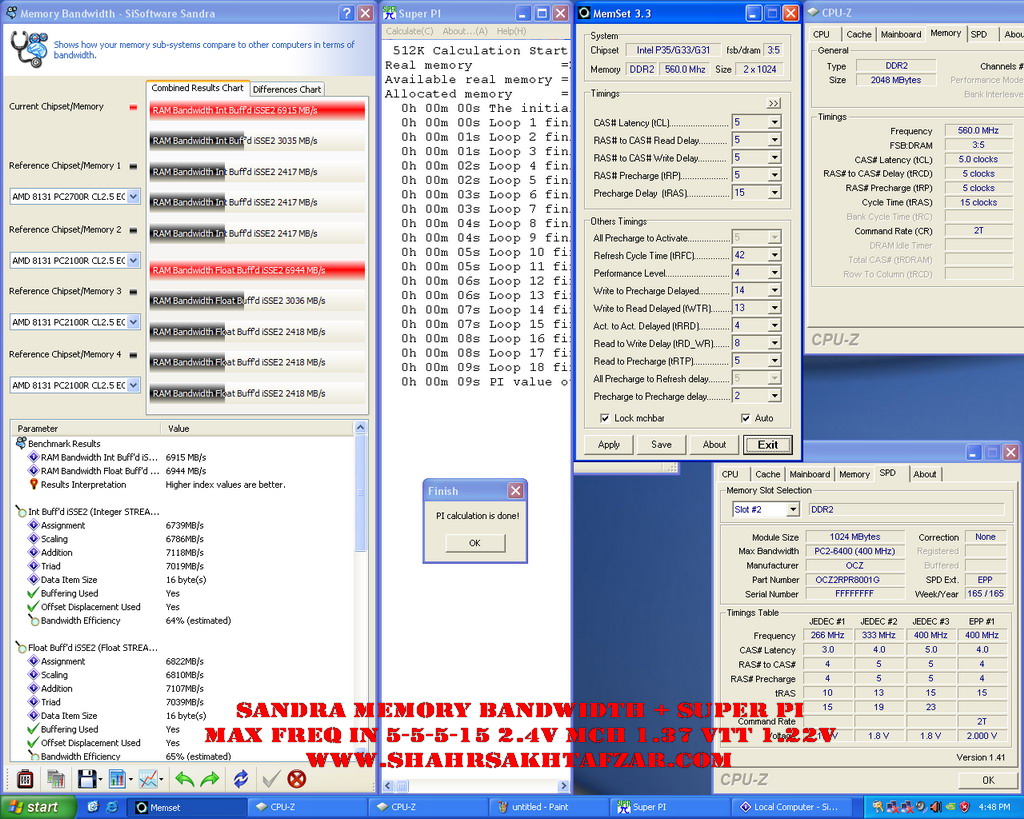Image resolution: width=1024 pixels, height=819 pixels.
Task: Open the Precharge Delay (tRAS) dropdown
Action: click(774, 193)
